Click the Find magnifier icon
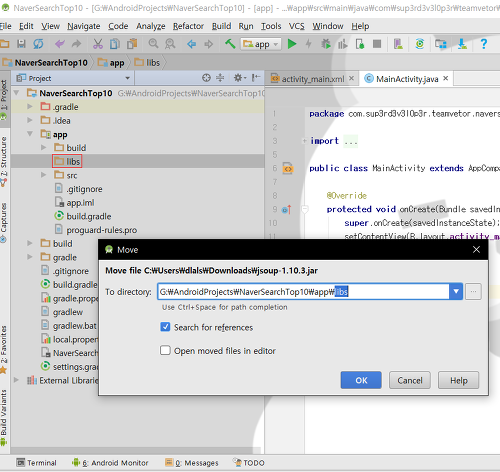 click(153, 44)
